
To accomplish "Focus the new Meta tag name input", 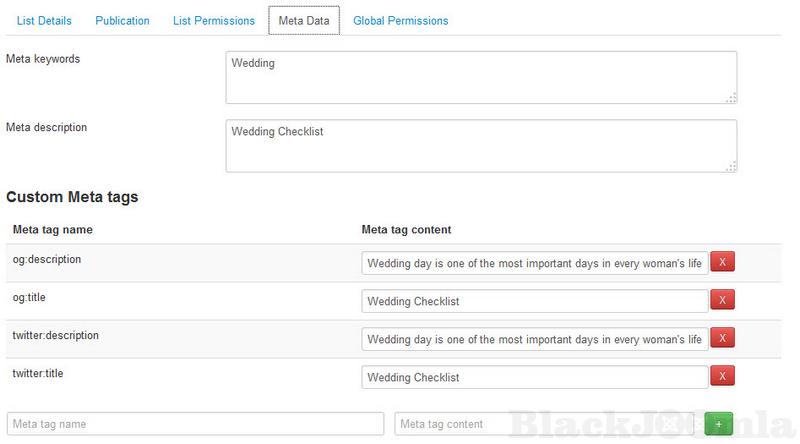I will point(195,424).
